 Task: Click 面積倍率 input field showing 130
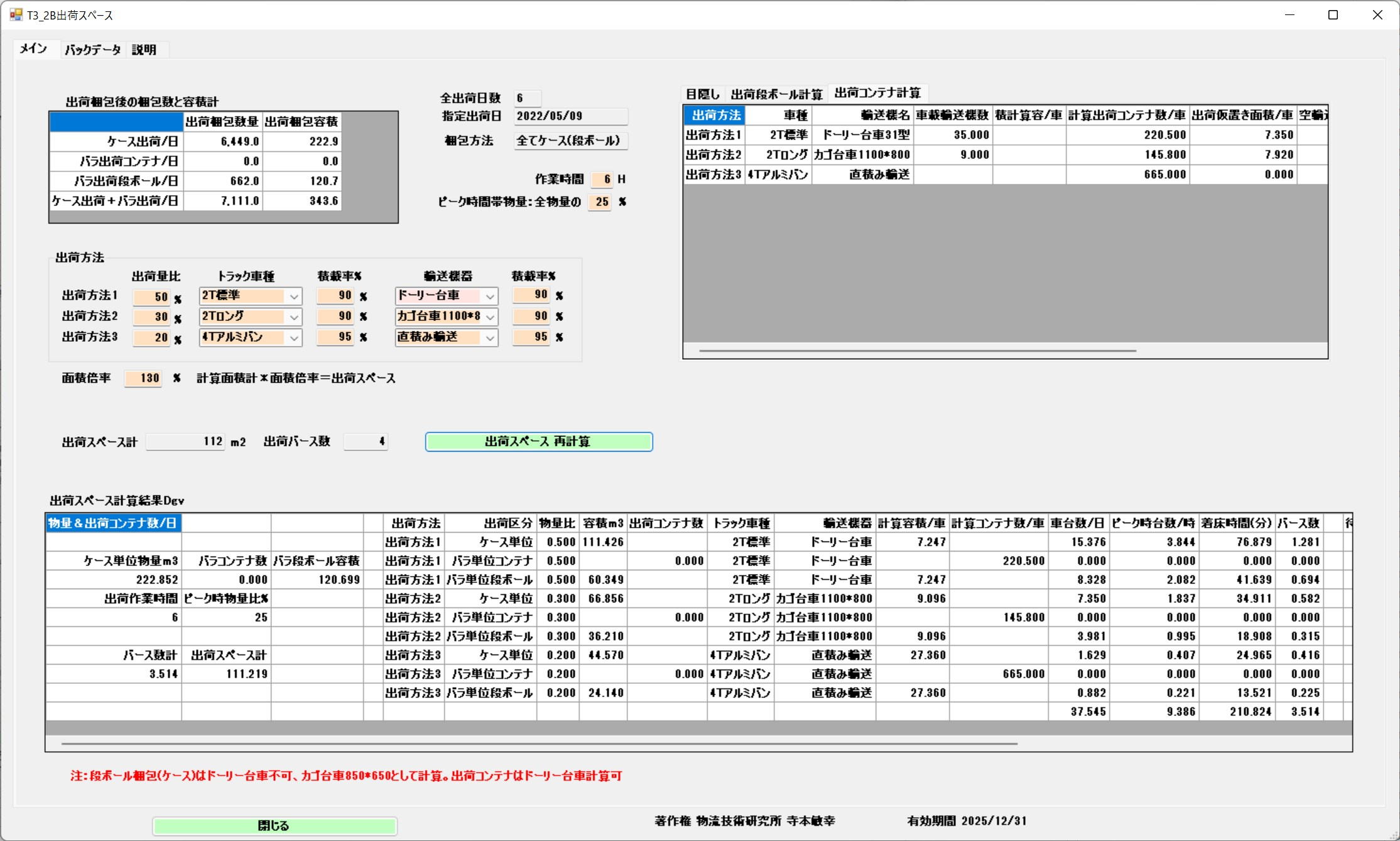point(143,378)
